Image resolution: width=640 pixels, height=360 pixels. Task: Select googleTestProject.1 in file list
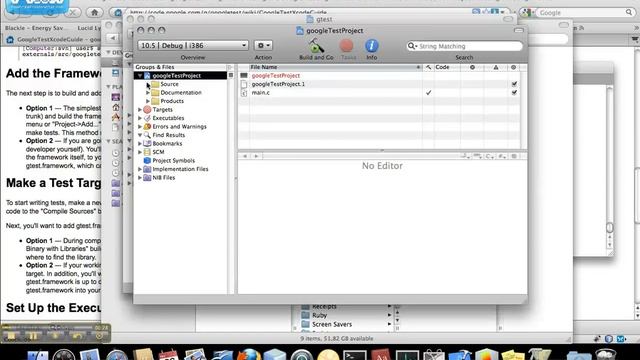coord(278,84)
